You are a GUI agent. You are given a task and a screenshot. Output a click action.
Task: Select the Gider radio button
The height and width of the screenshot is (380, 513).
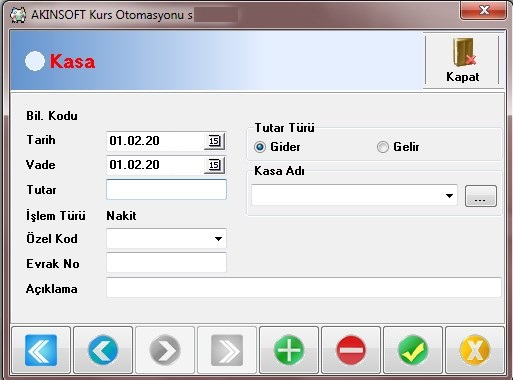click(260, 147)
